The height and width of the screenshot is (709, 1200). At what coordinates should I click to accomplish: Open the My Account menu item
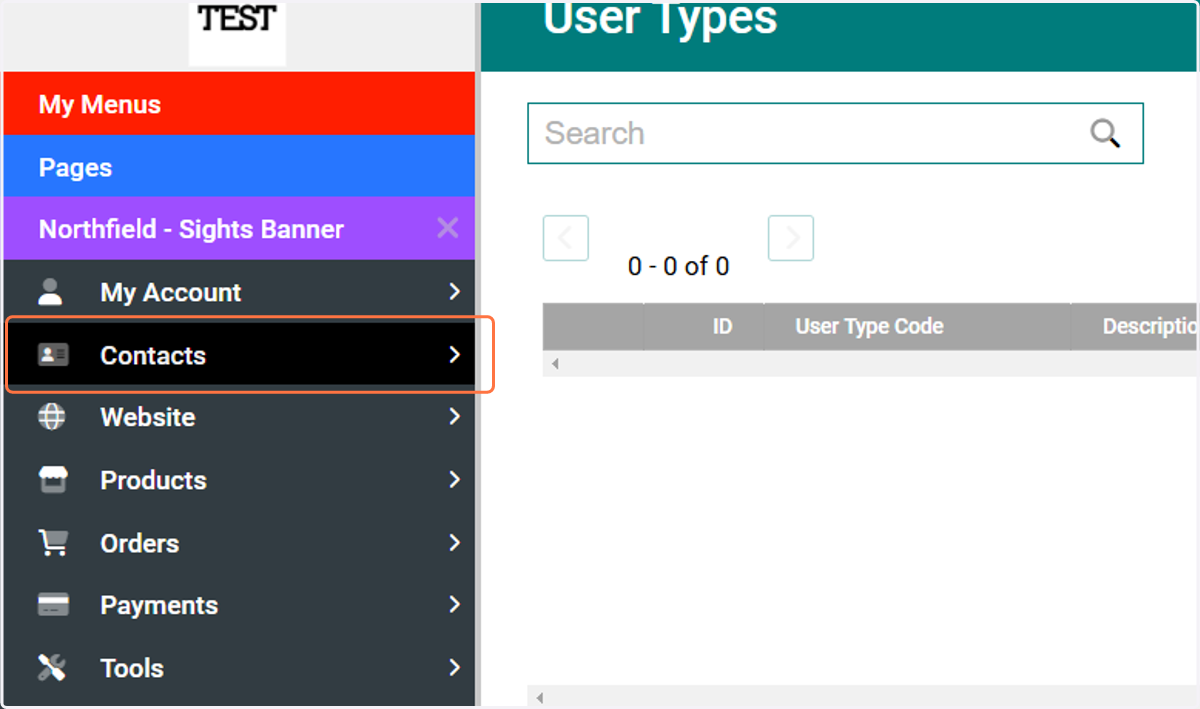pyautogui.click(x=239, y=292)
